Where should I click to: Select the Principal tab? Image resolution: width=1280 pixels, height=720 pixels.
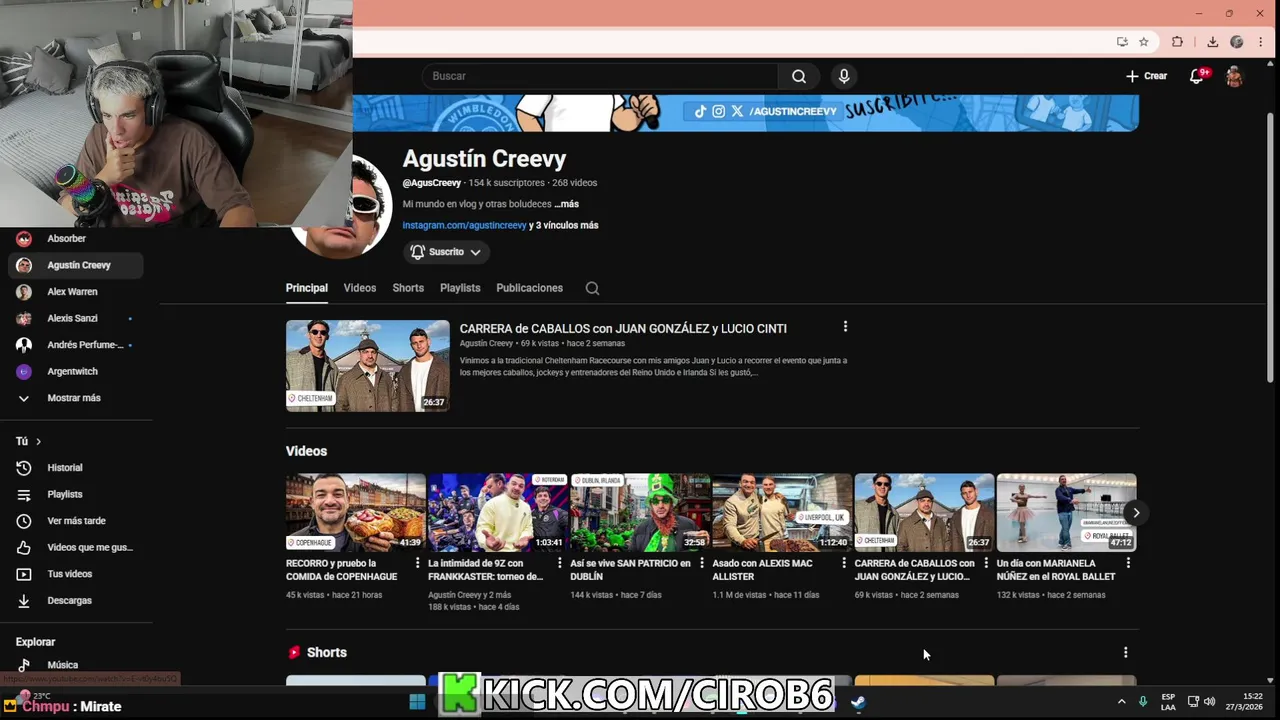[306, 288]
